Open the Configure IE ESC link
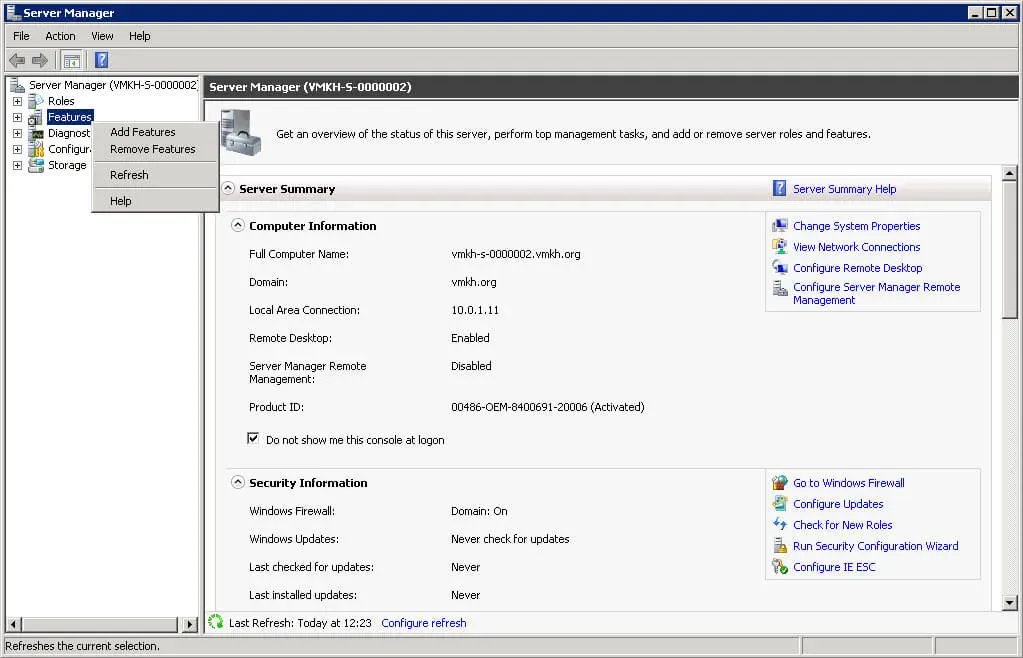Viewport: 1023px width, 658px height. coord(834,567)
